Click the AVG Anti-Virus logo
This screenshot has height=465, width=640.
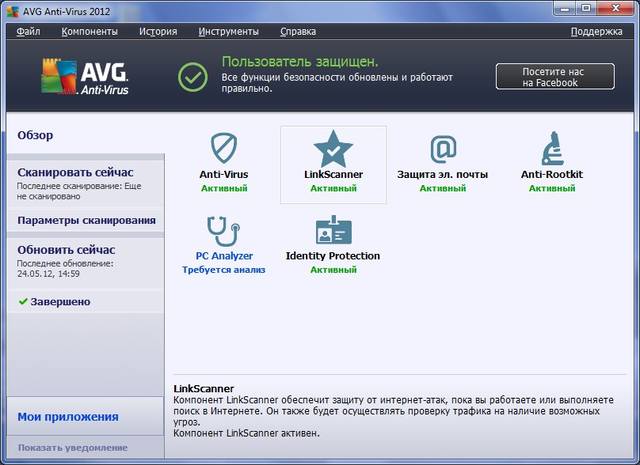pos(85,77)
